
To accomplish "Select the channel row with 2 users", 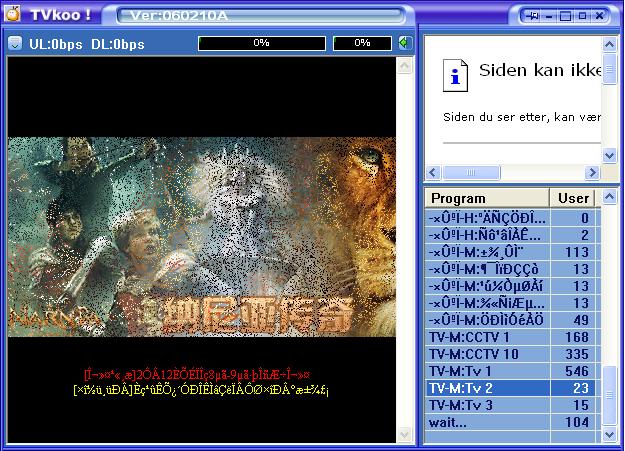I will 513,235.
